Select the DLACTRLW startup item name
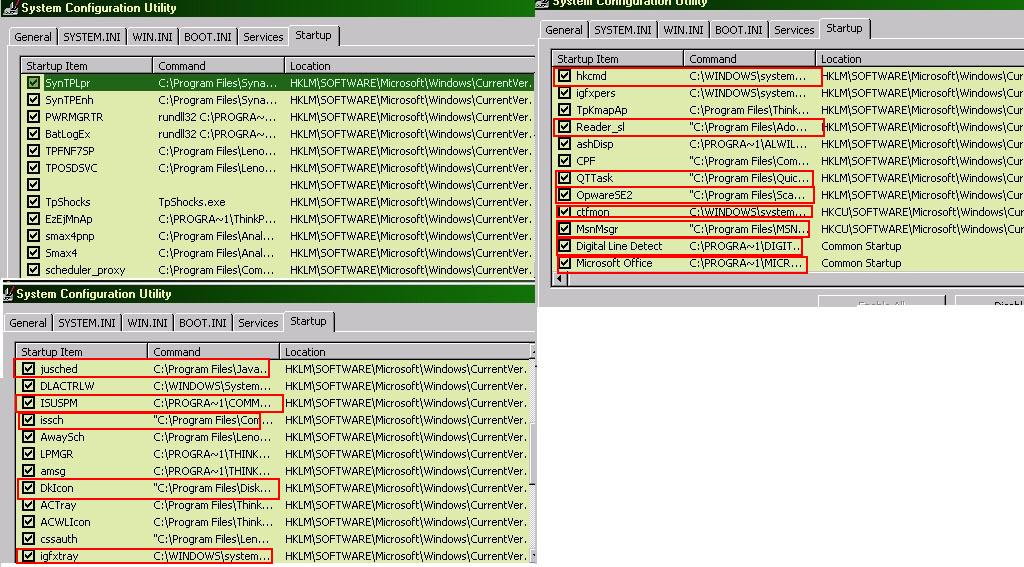 pyautogui.click(x=67, y=385)
